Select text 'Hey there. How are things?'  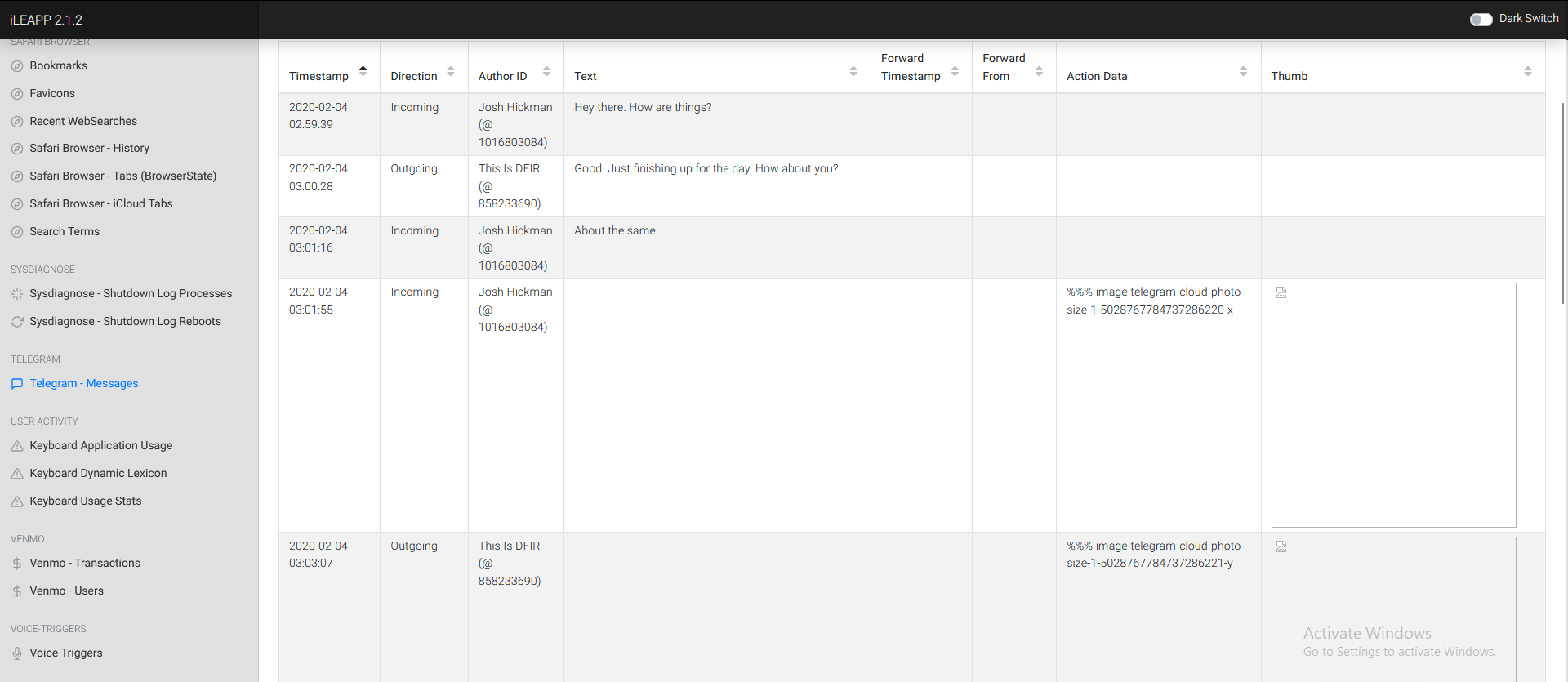pos(643,107)
